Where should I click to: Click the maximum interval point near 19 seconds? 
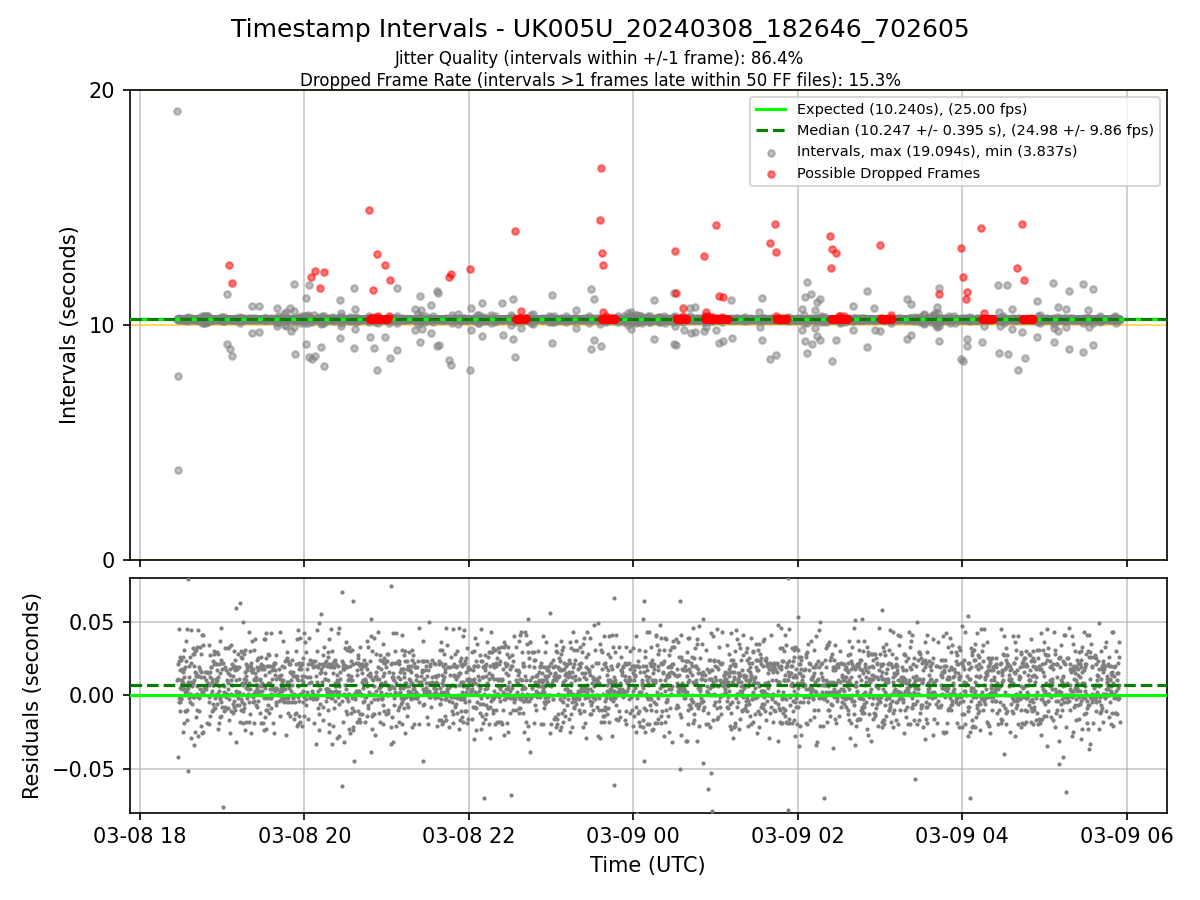pos(177,111)
